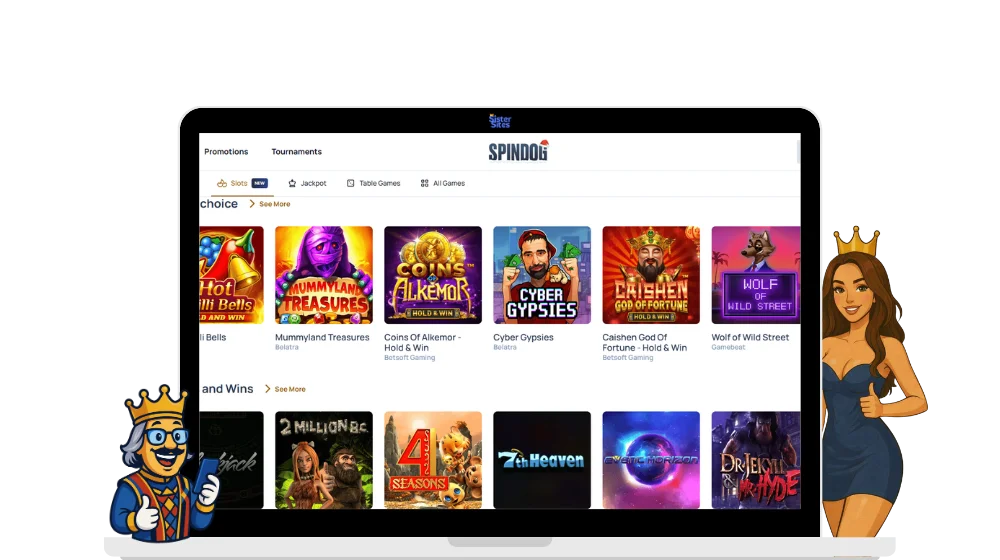Viewport: 1000px width, 560px height.
Task: Click the Mummyland Treasures title text
Action: (x=322, y=337)
